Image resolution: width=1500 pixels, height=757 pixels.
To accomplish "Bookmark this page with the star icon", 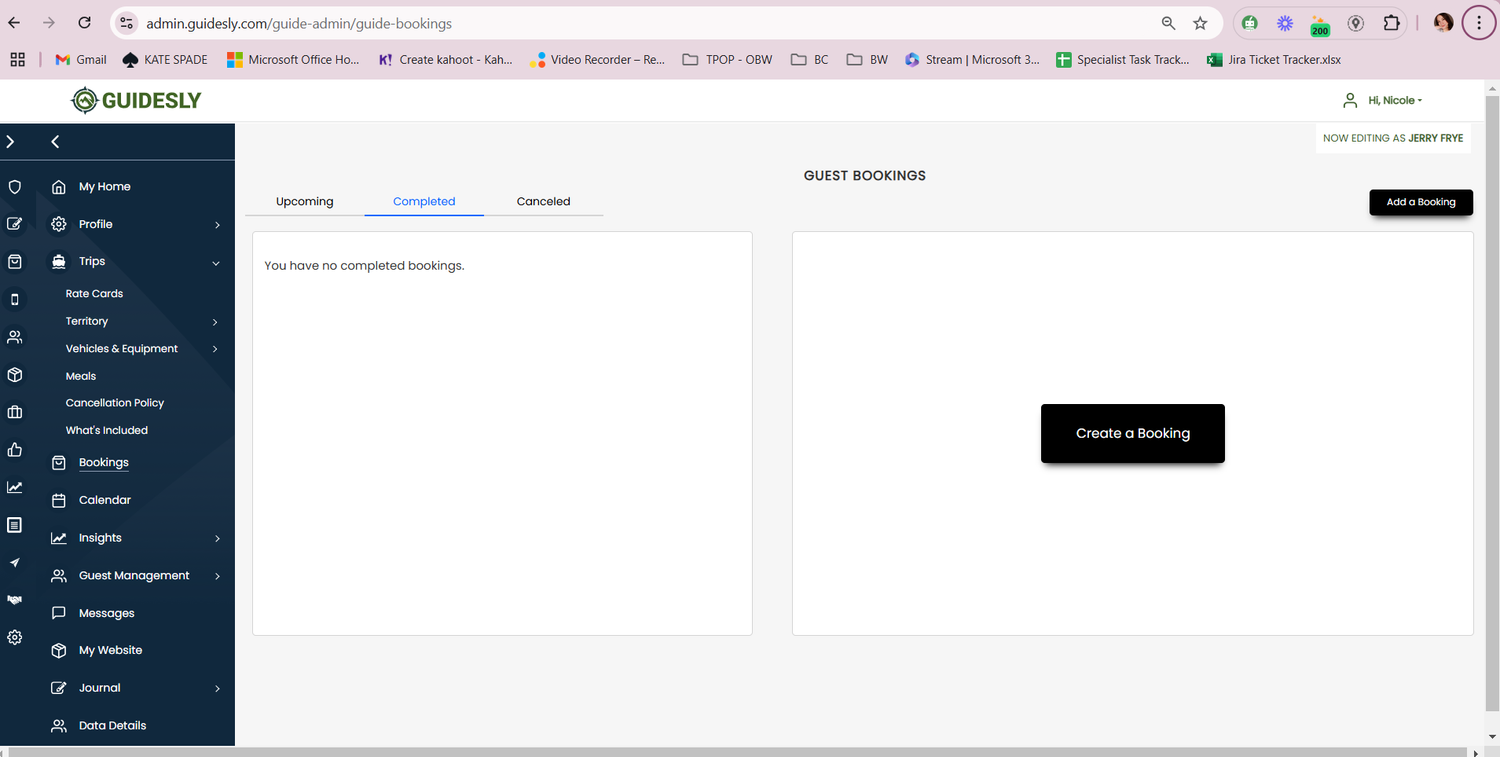I will click(1200, 23).
